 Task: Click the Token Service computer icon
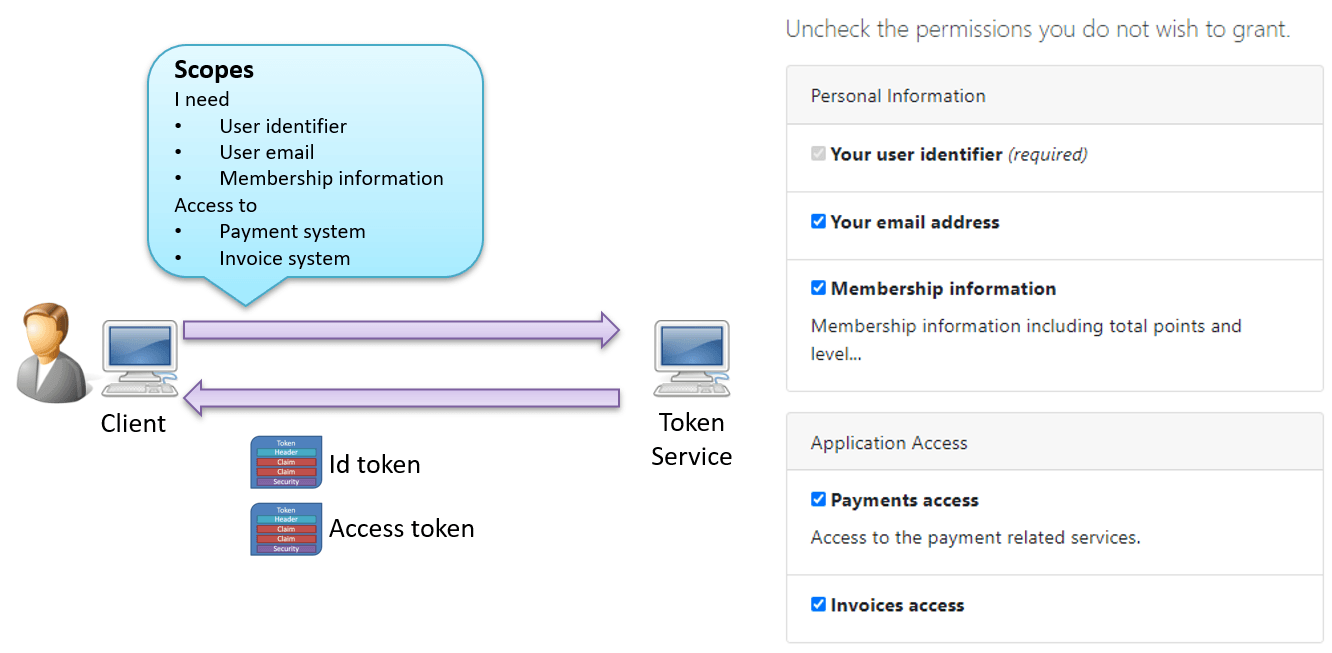click(691, 355)
